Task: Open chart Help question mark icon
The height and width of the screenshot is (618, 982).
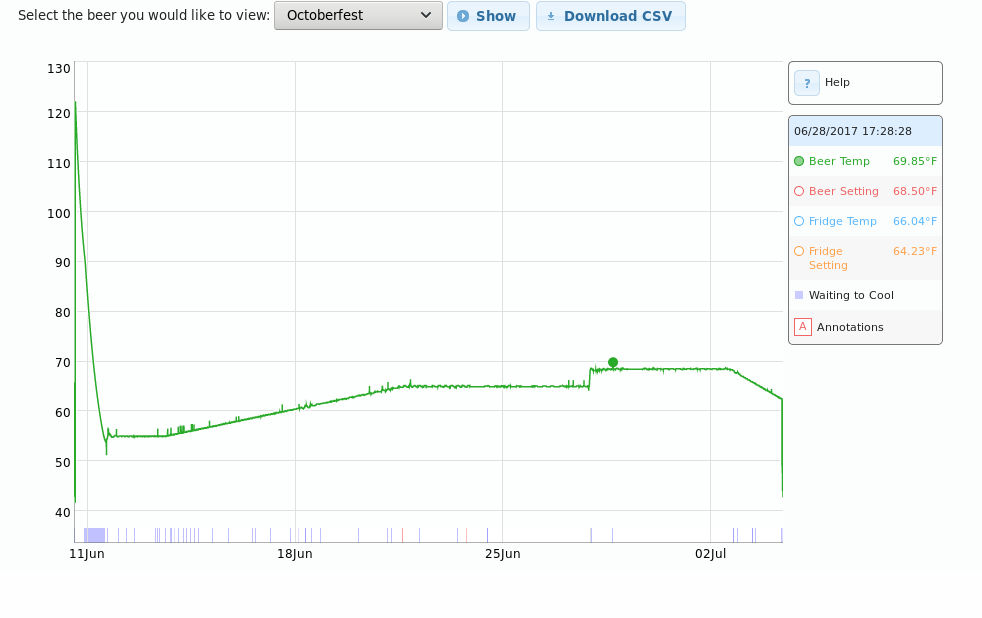Action: click(807, 83)
